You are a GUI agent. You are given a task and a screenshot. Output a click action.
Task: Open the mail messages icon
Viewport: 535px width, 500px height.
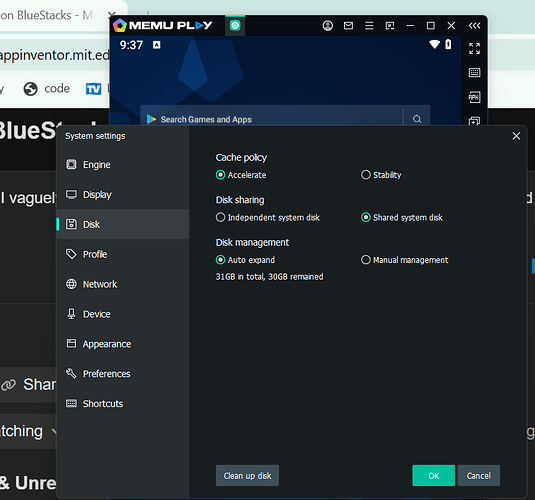click(x=348, y=26)
